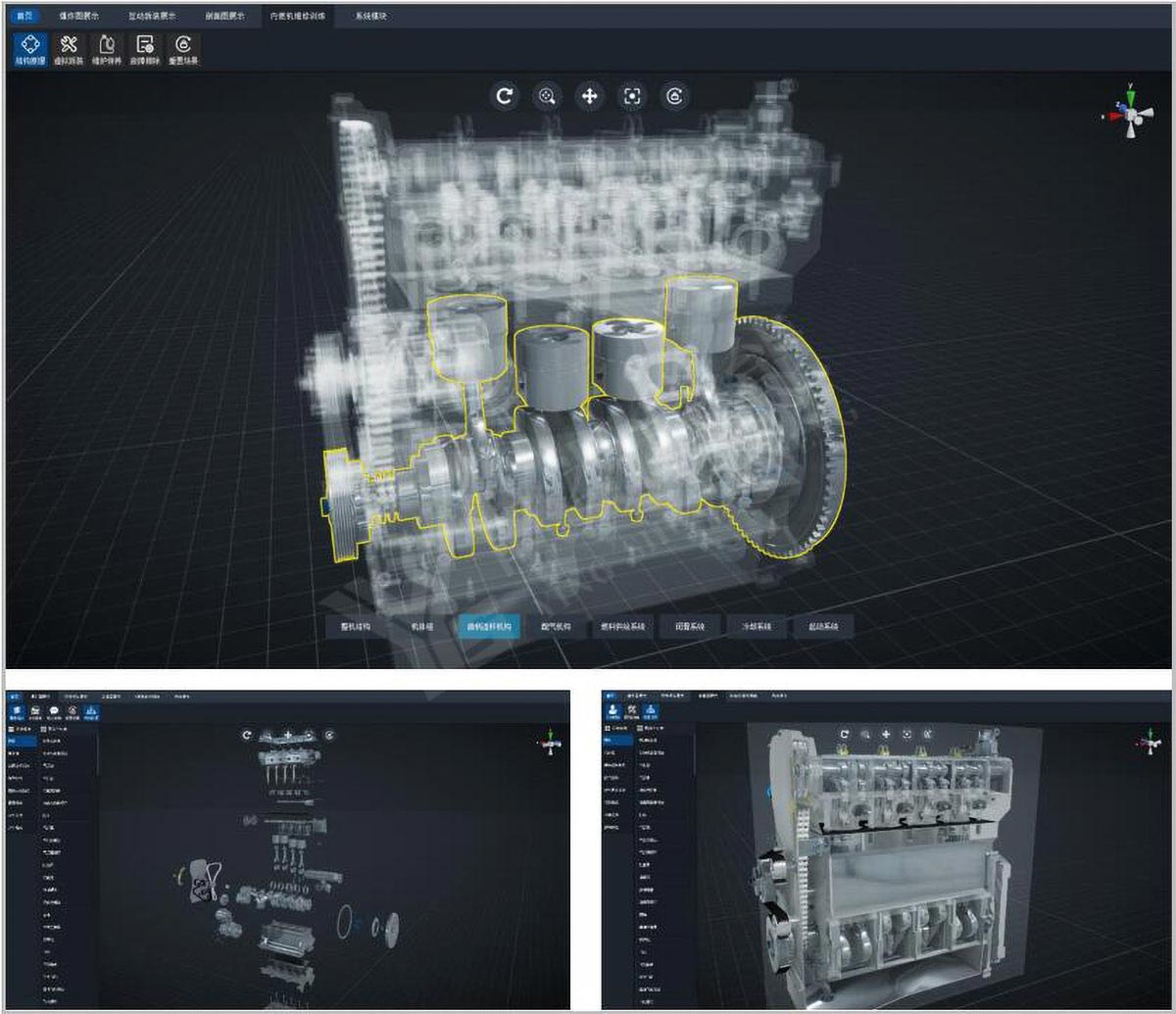Click the rightmost circular reset icon above engine
The height and width of the screenshot is (1014, 1176).
[674, 96]
